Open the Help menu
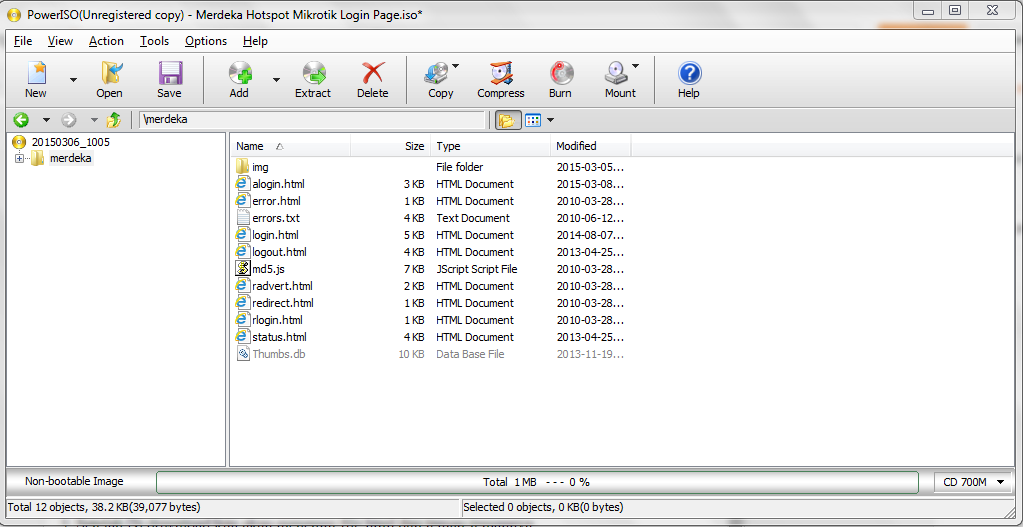 coord(255,41)
